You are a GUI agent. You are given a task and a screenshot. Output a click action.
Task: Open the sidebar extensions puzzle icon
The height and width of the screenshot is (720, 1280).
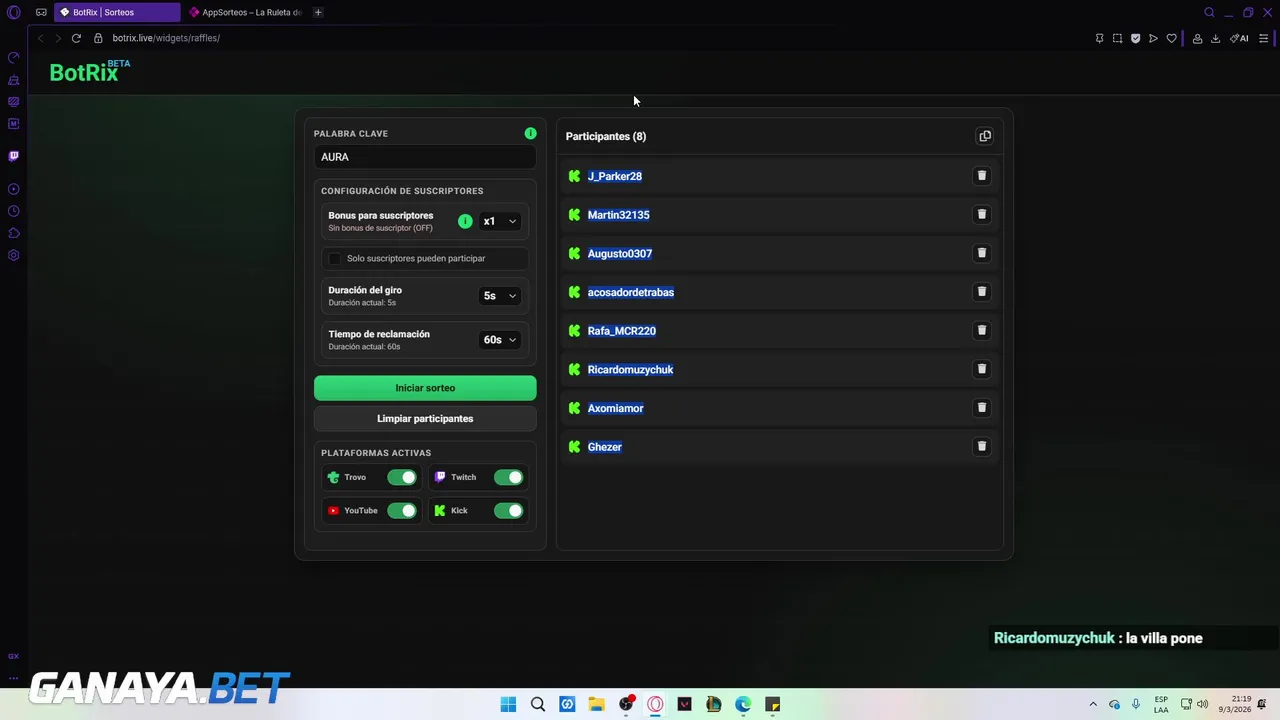[x=14, y=233]
